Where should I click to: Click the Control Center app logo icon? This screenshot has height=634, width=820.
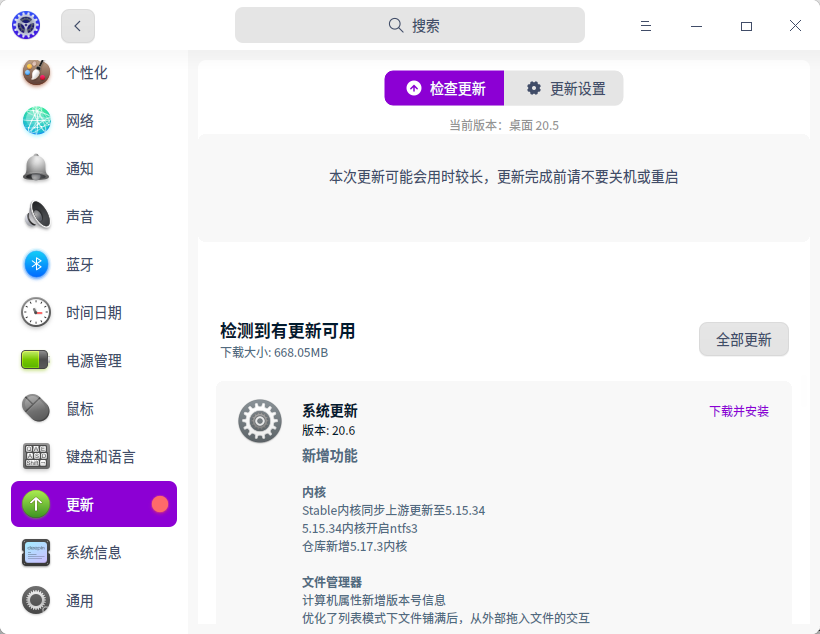(x=26, y=25)
